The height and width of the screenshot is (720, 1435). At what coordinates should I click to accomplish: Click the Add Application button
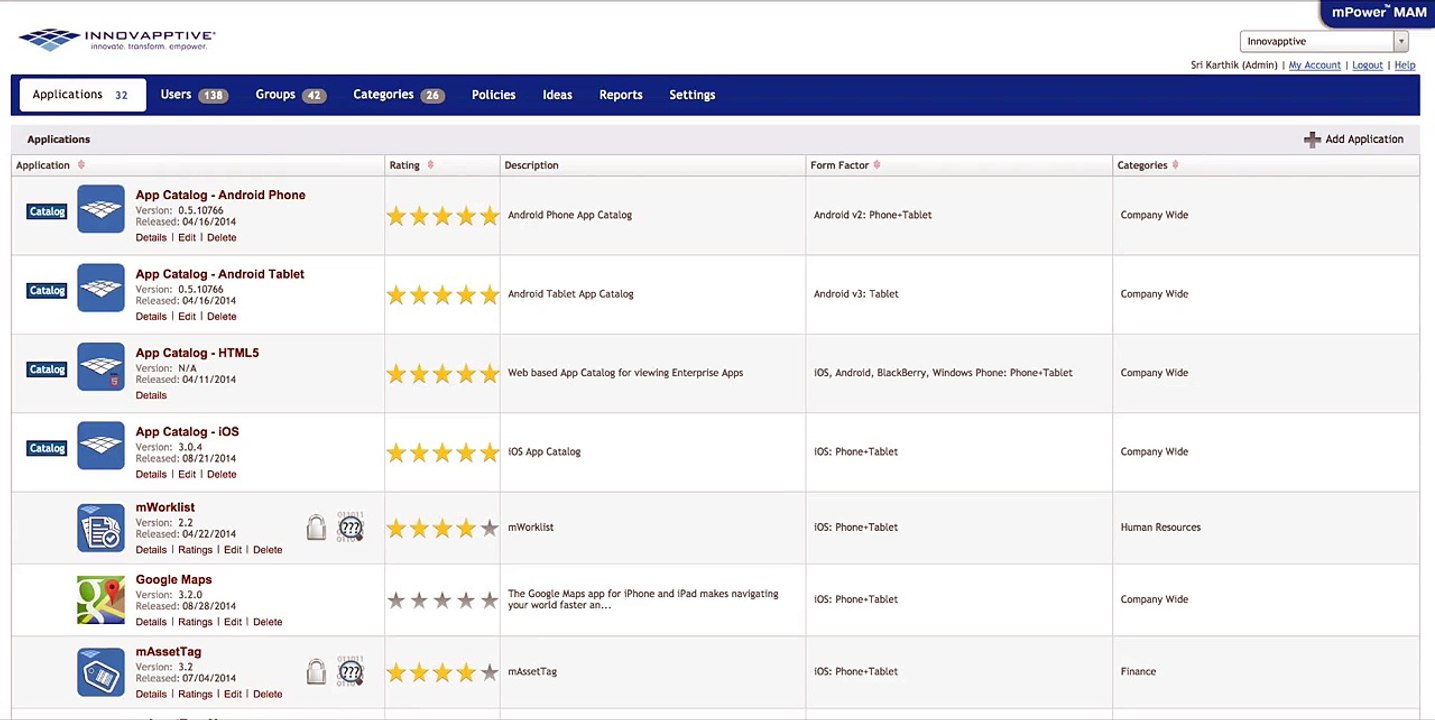click(1354, 139)
